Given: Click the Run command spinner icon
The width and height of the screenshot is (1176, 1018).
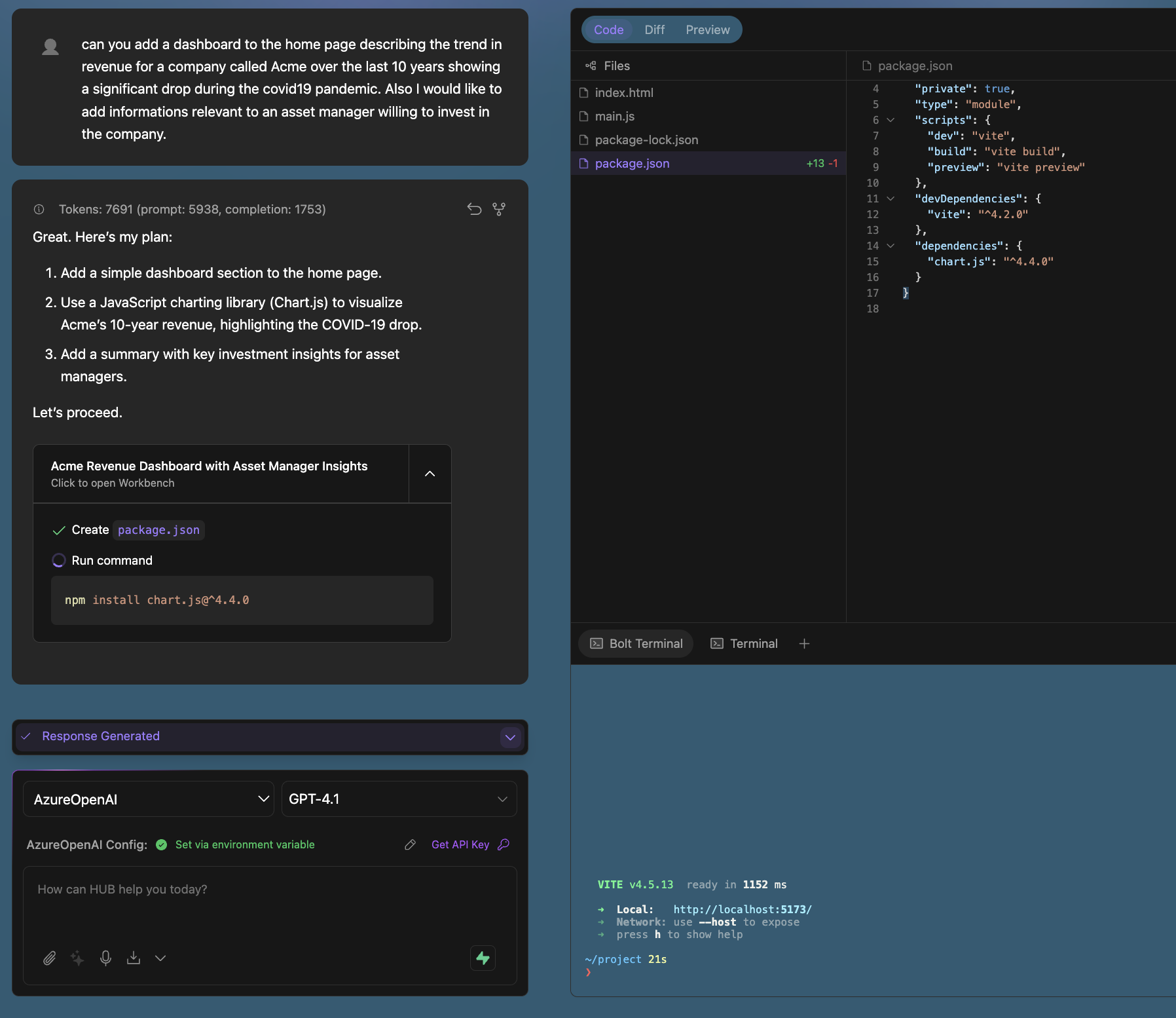Looking at the screenshot, I should pos(58,561).
